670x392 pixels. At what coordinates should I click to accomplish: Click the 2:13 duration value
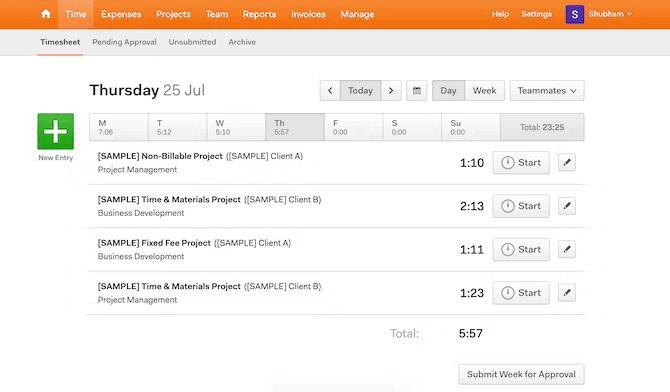pyautogui.click(x=472, y=206)
